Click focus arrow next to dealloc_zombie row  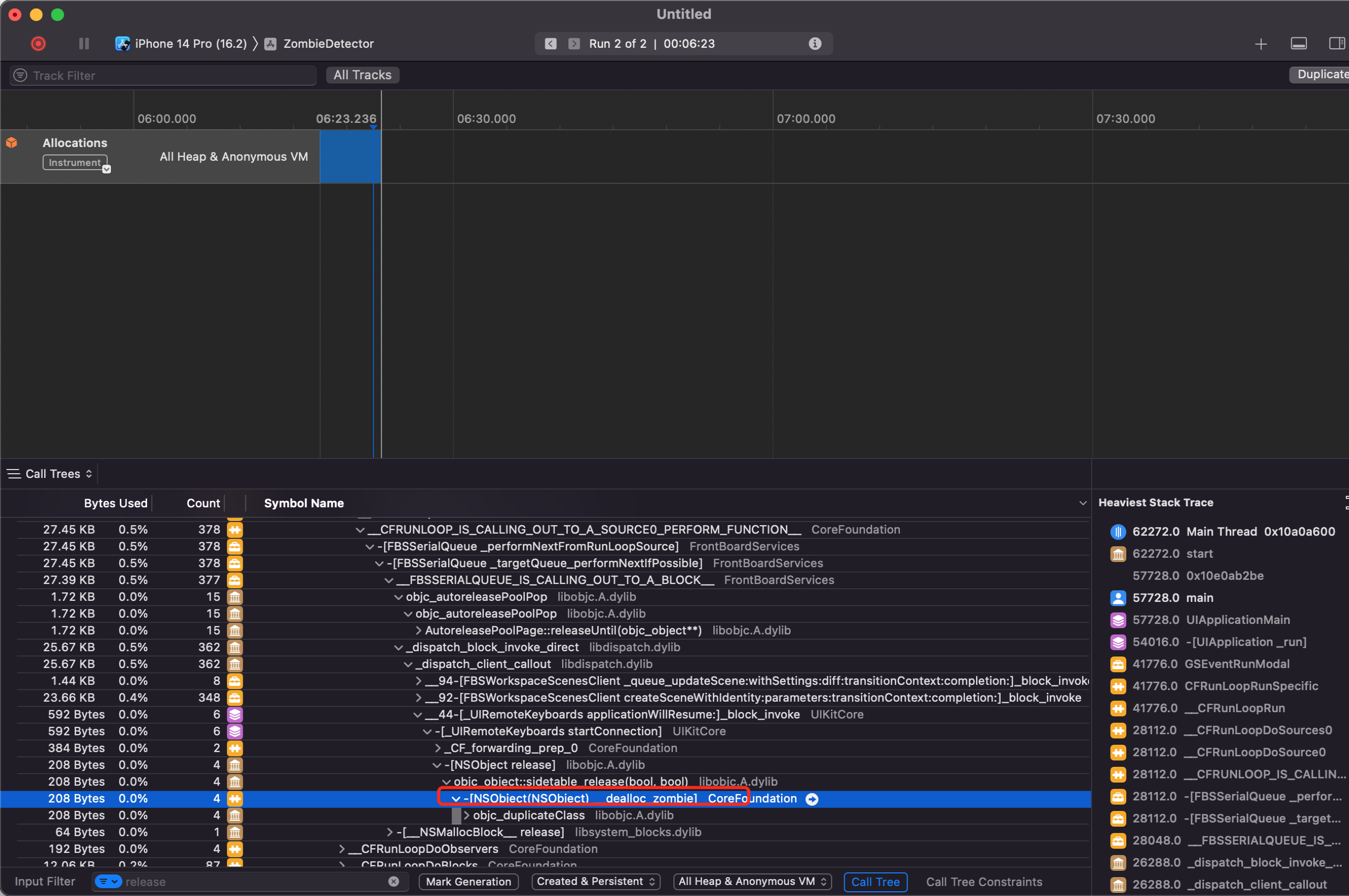coord(811,799)
